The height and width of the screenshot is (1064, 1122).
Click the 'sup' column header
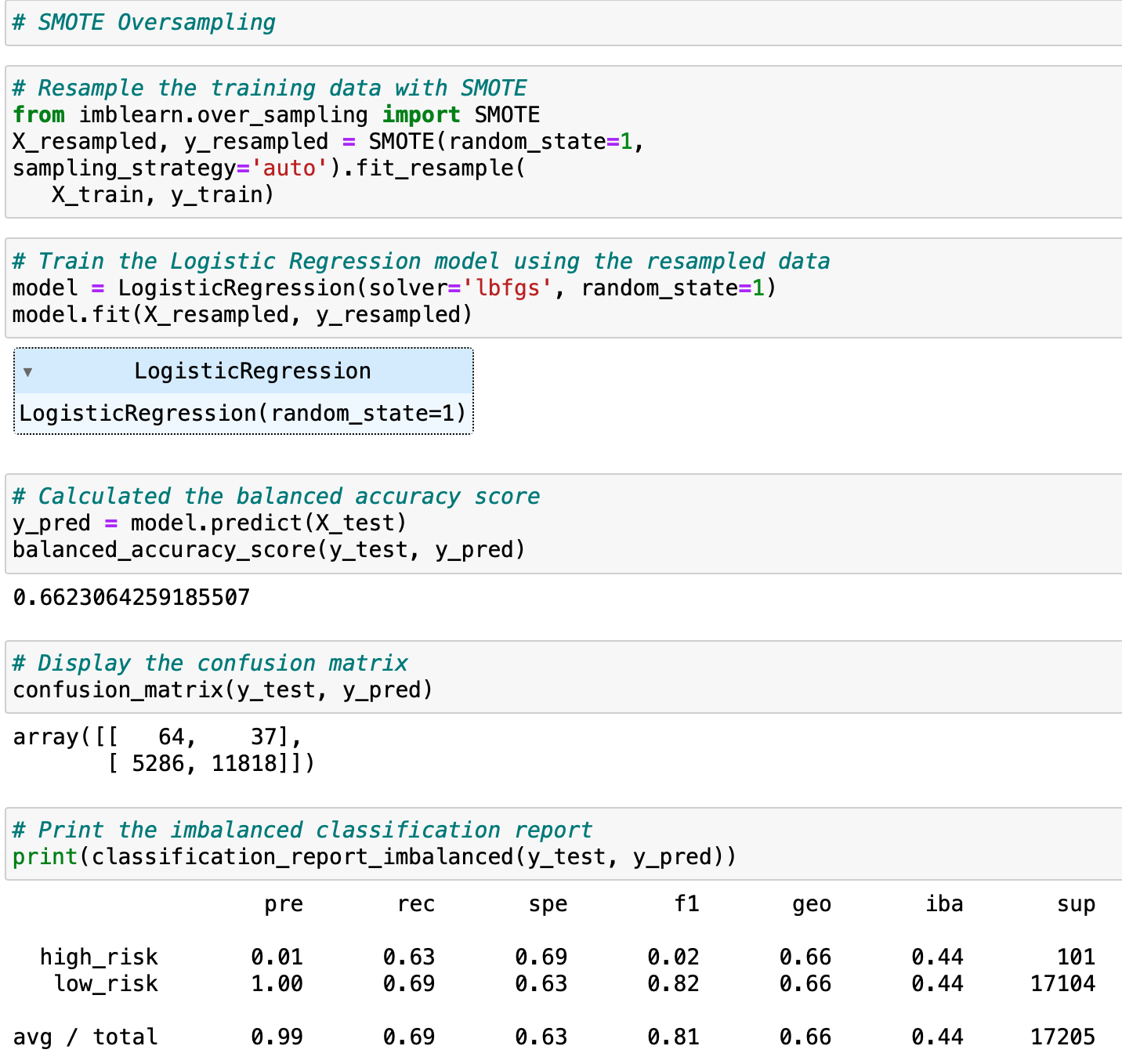pos(1076,904)
